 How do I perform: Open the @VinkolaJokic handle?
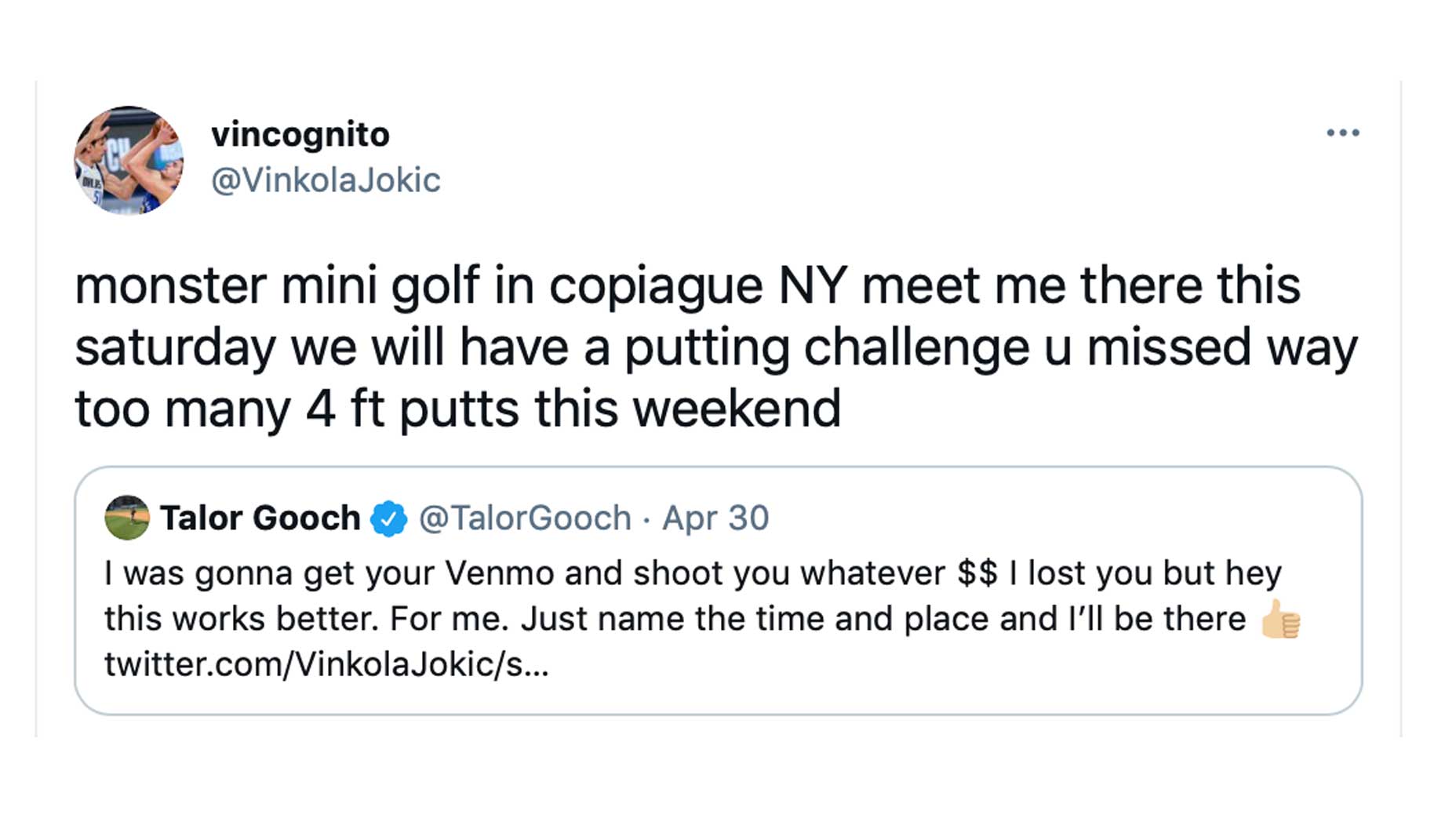(326, 180)
